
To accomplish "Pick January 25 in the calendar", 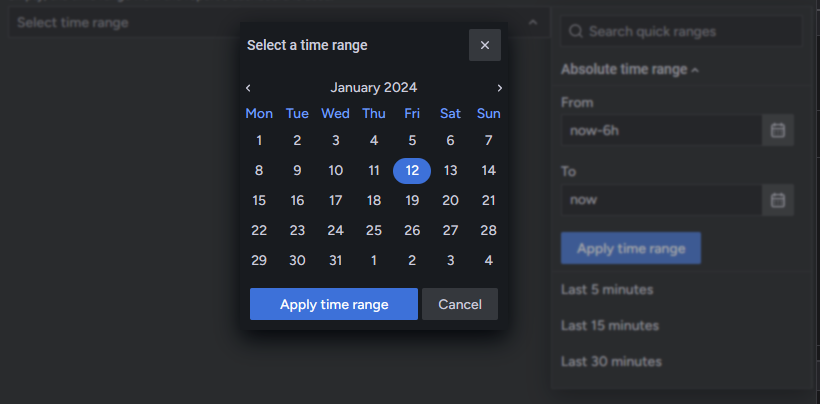I will (x=374, y=231).
